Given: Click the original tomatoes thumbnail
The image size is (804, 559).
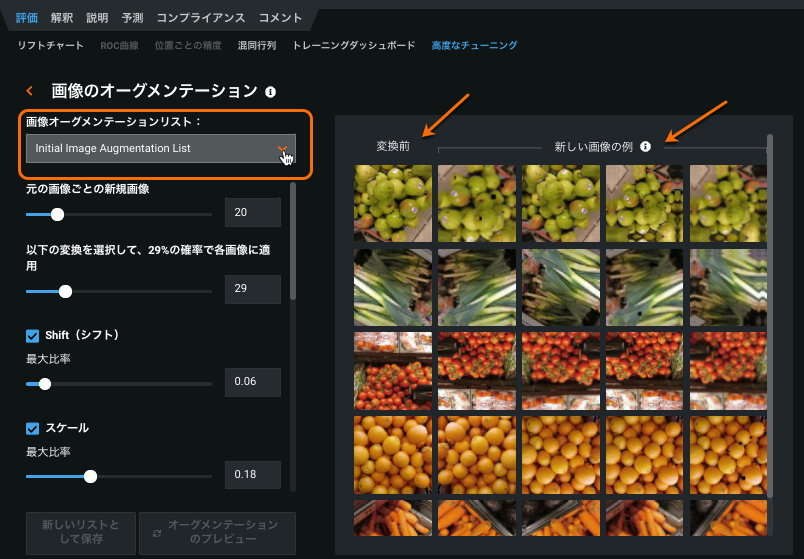Looking at the screenshot, I should coord(393,371).
